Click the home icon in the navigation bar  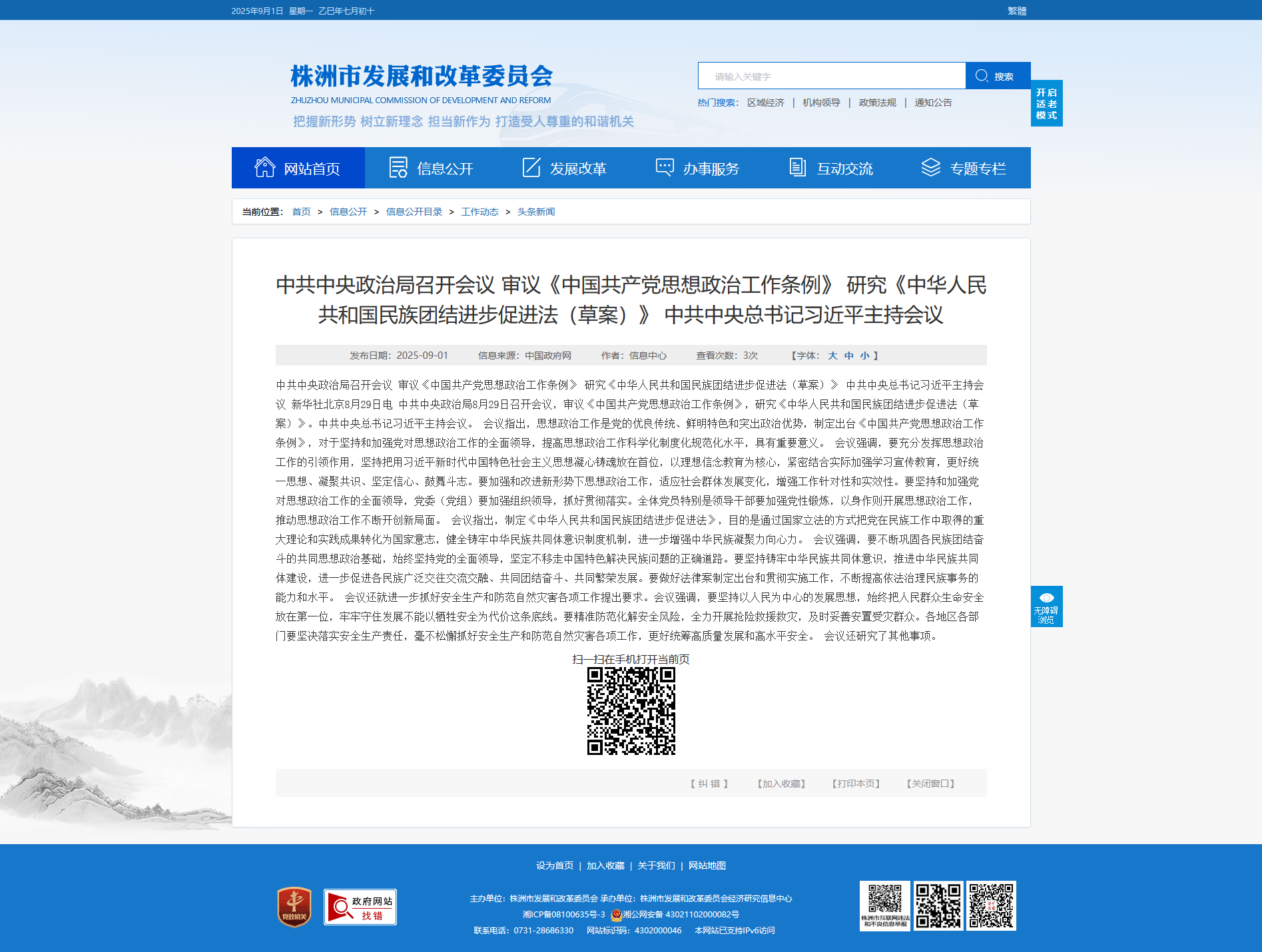coord(264,167)
